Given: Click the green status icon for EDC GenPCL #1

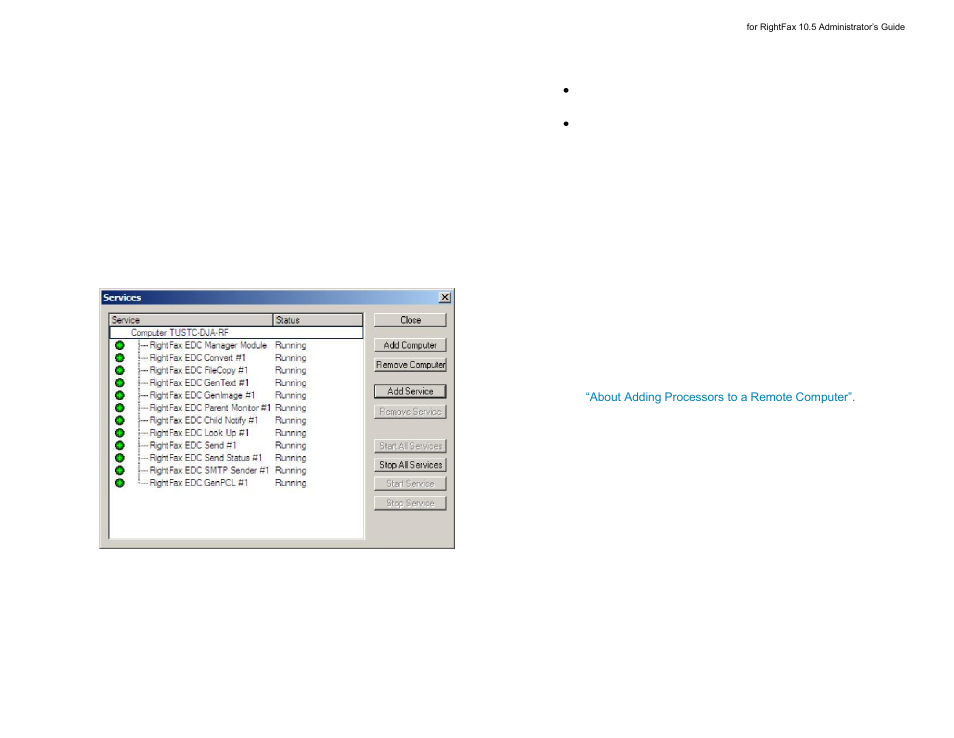Looking at the screenshot, I should [x=120, y=483].
